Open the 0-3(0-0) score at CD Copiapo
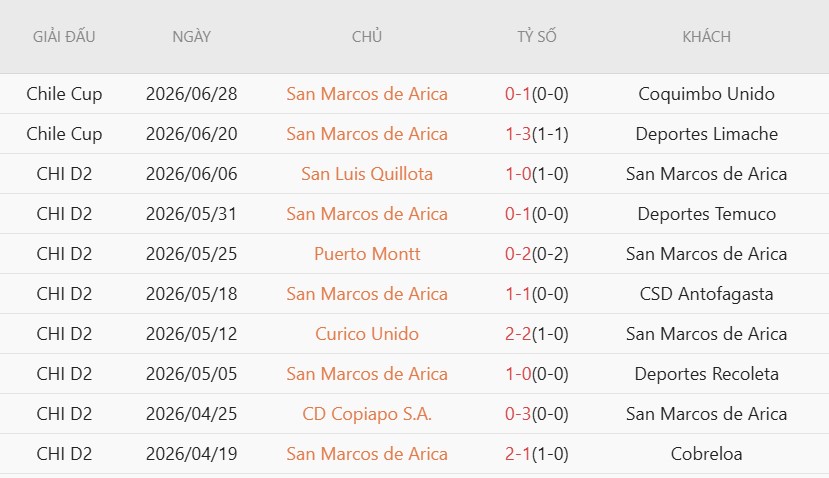The width and height of the screenshot is (829, 478). point(537,413)
